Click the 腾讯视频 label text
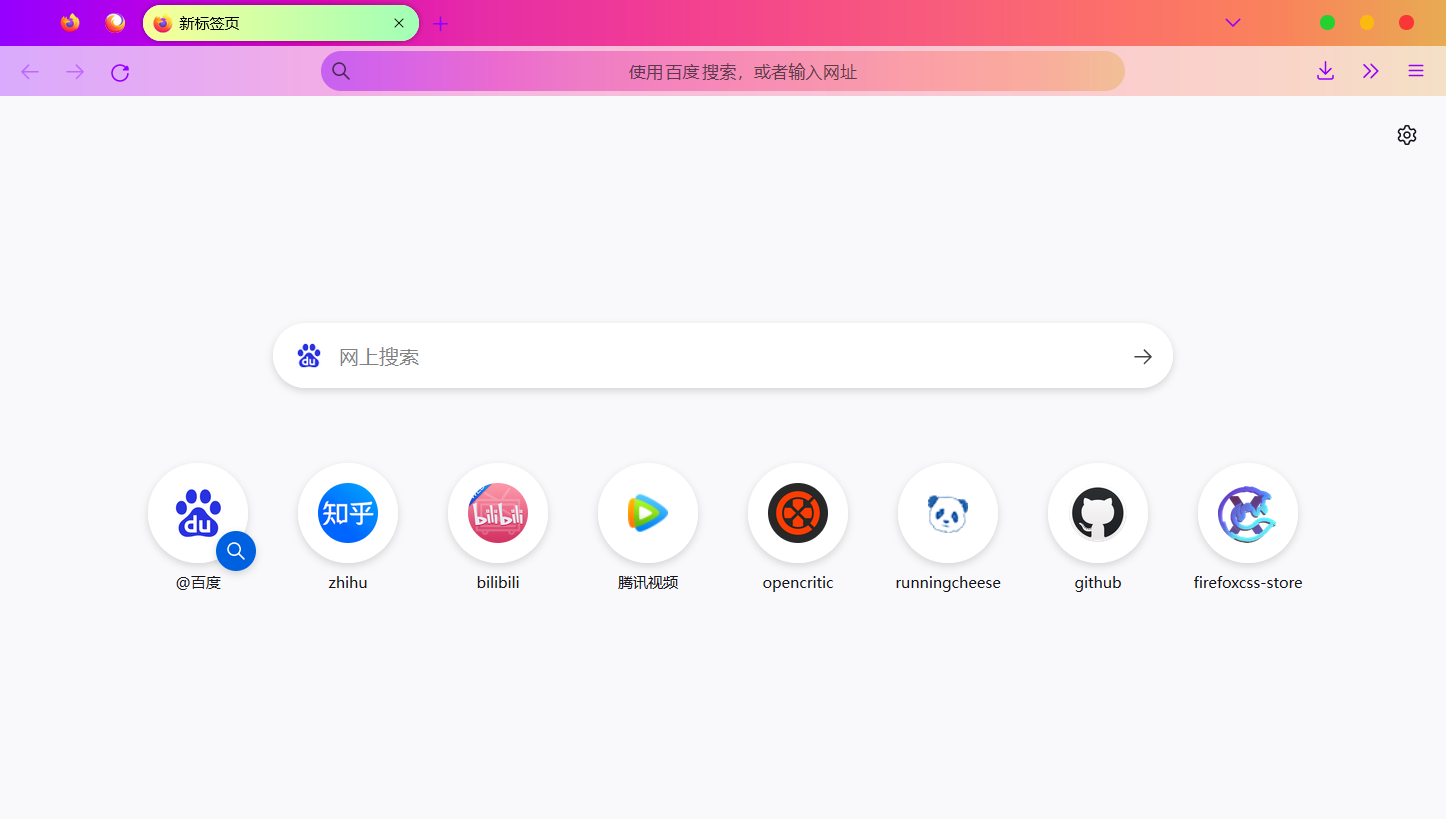 pos(648,583)
